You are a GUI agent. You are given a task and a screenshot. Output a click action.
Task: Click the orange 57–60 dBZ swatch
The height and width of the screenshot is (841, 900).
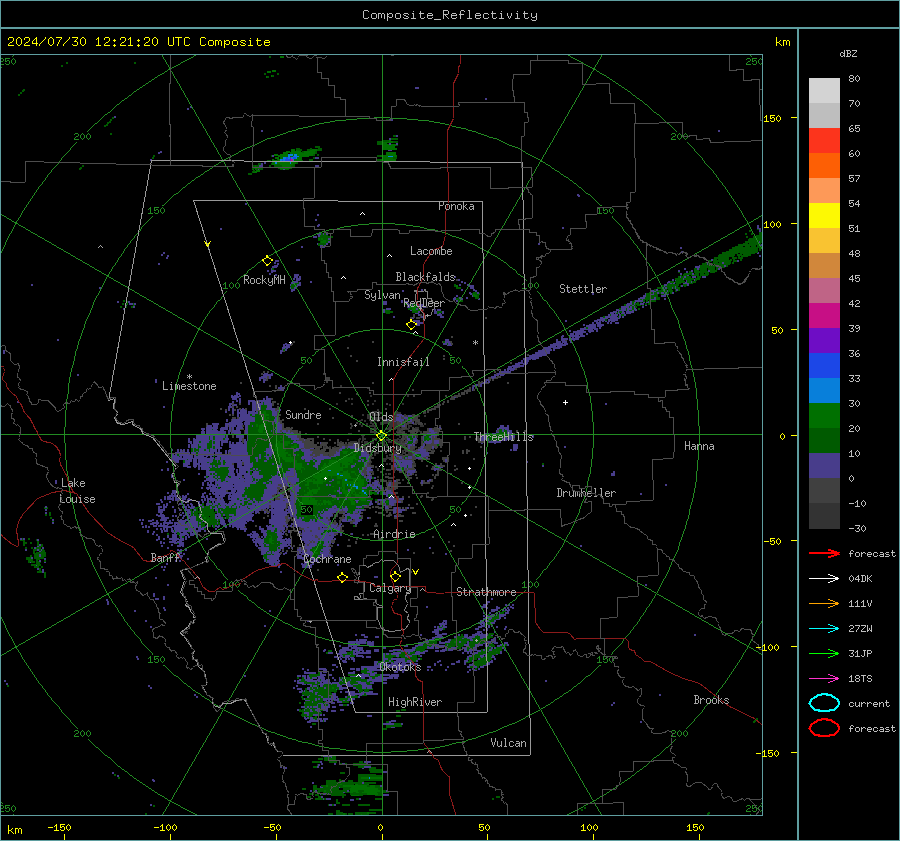click(x=824, y=166)
